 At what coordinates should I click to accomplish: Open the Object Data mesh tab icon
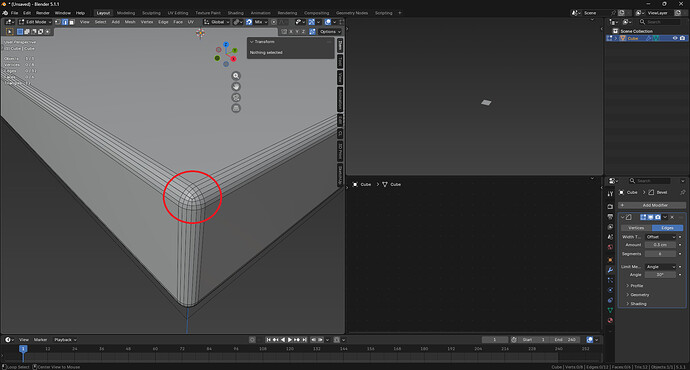[610, 310]
